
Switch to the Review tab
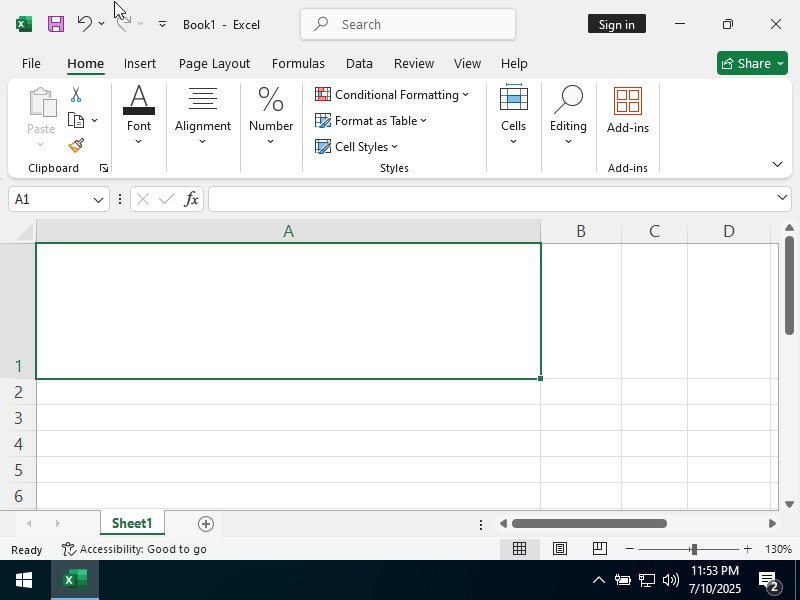(x=414, y=63)
